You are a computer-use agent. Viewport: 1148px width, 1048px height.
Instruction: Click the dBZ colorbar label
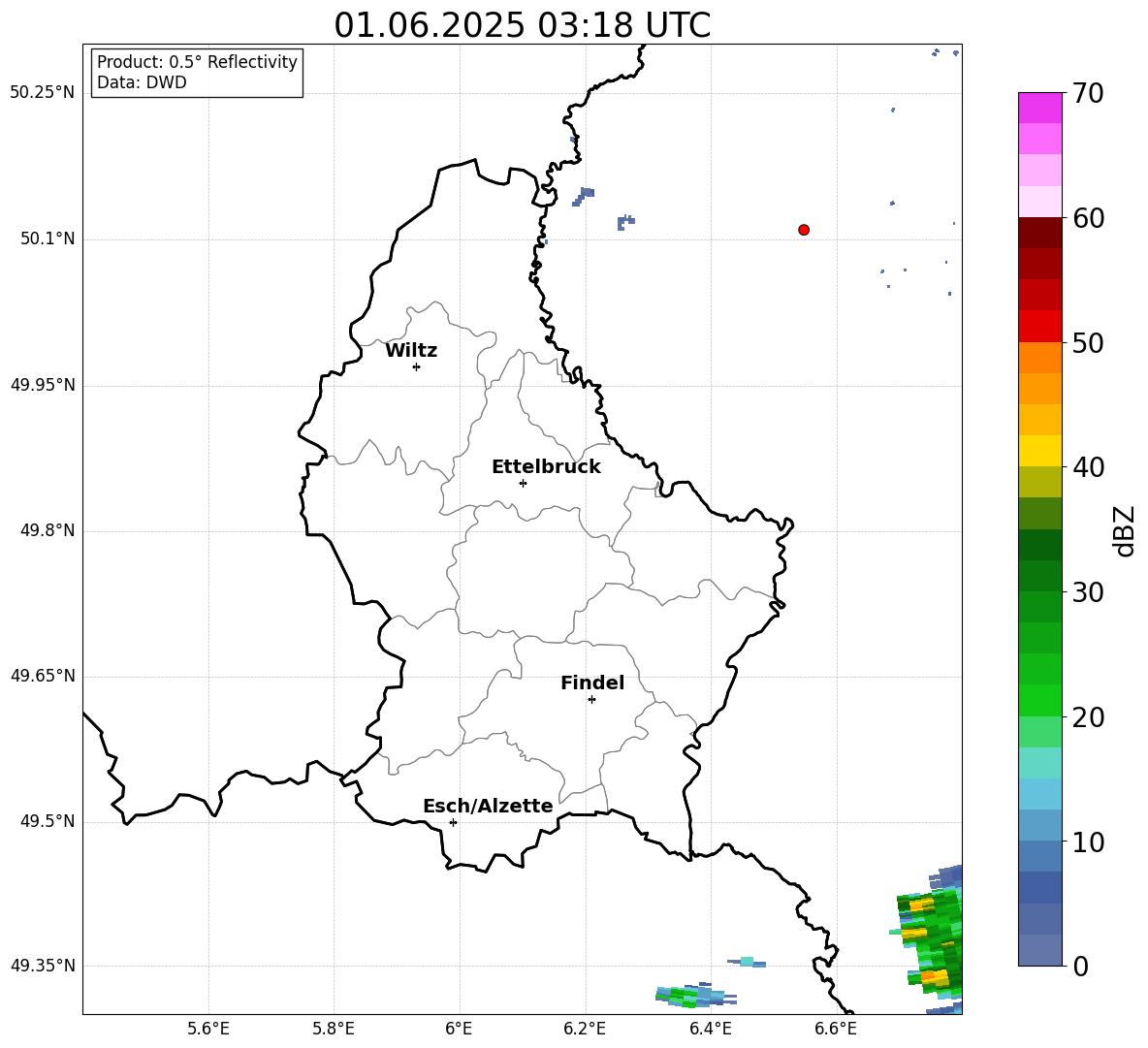(1124, 530)
